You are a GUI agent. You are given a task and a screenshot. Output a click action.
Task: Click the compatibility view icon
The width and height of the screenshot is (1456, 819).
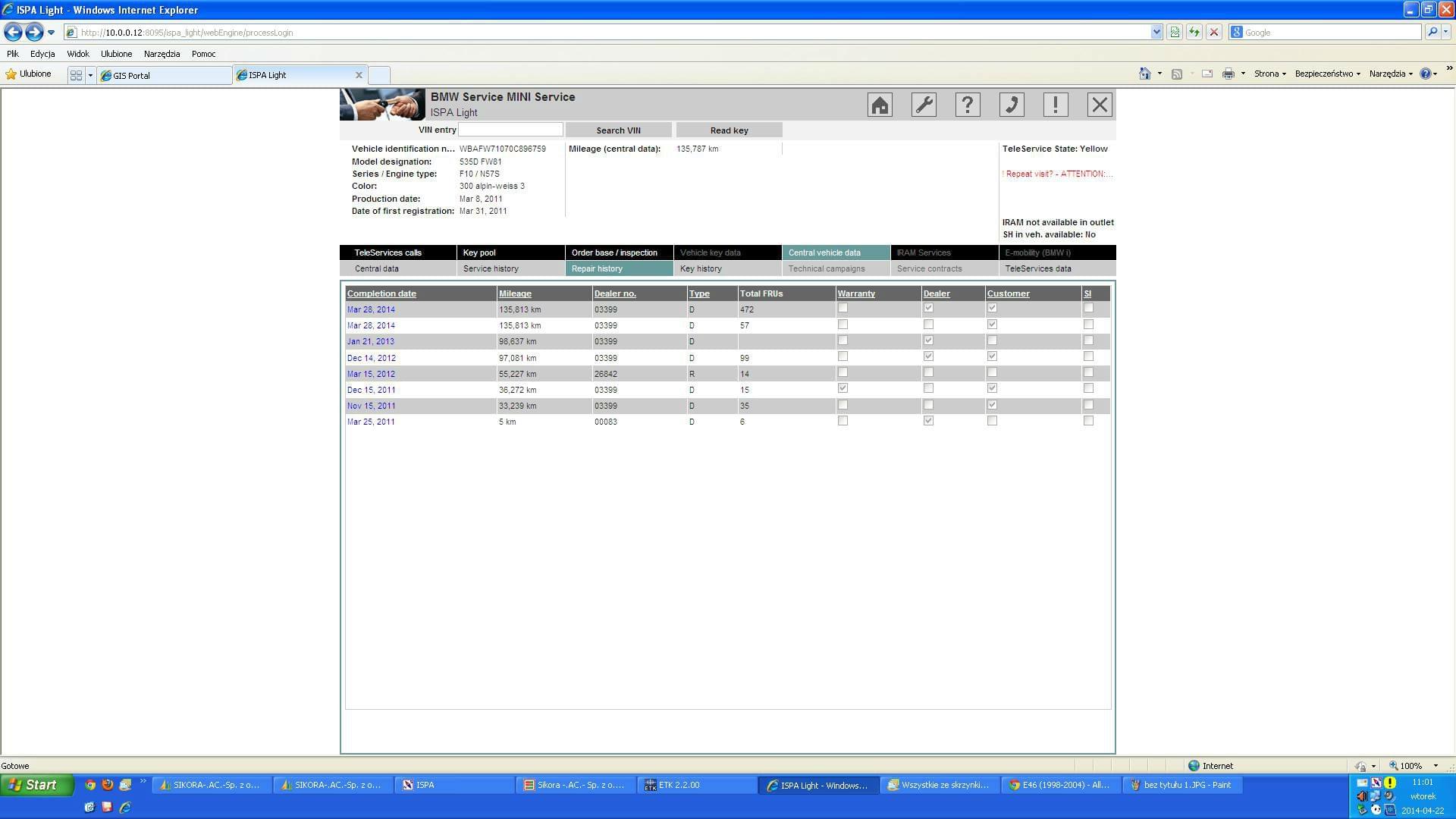coord(1175,32)
